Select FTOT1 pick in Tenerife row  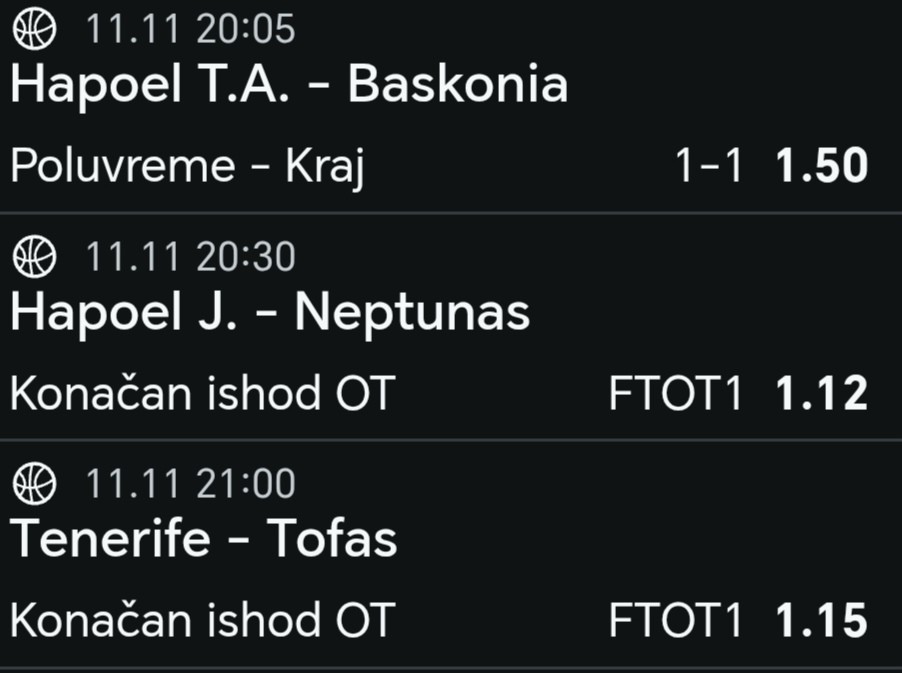point(676,620)
